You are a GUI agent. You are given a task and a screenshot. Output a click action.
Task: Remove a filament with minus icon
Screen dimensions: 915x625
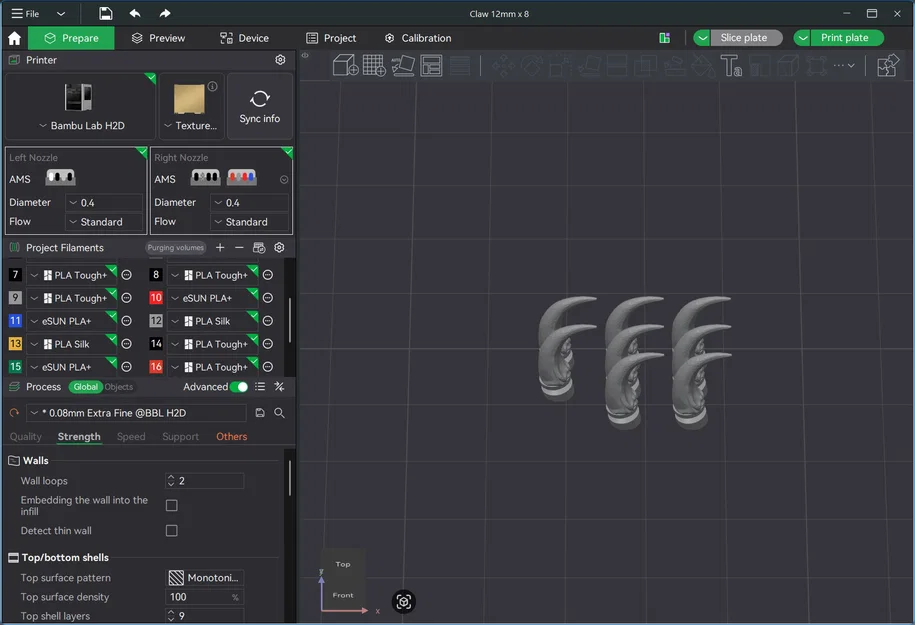(239, 247)
